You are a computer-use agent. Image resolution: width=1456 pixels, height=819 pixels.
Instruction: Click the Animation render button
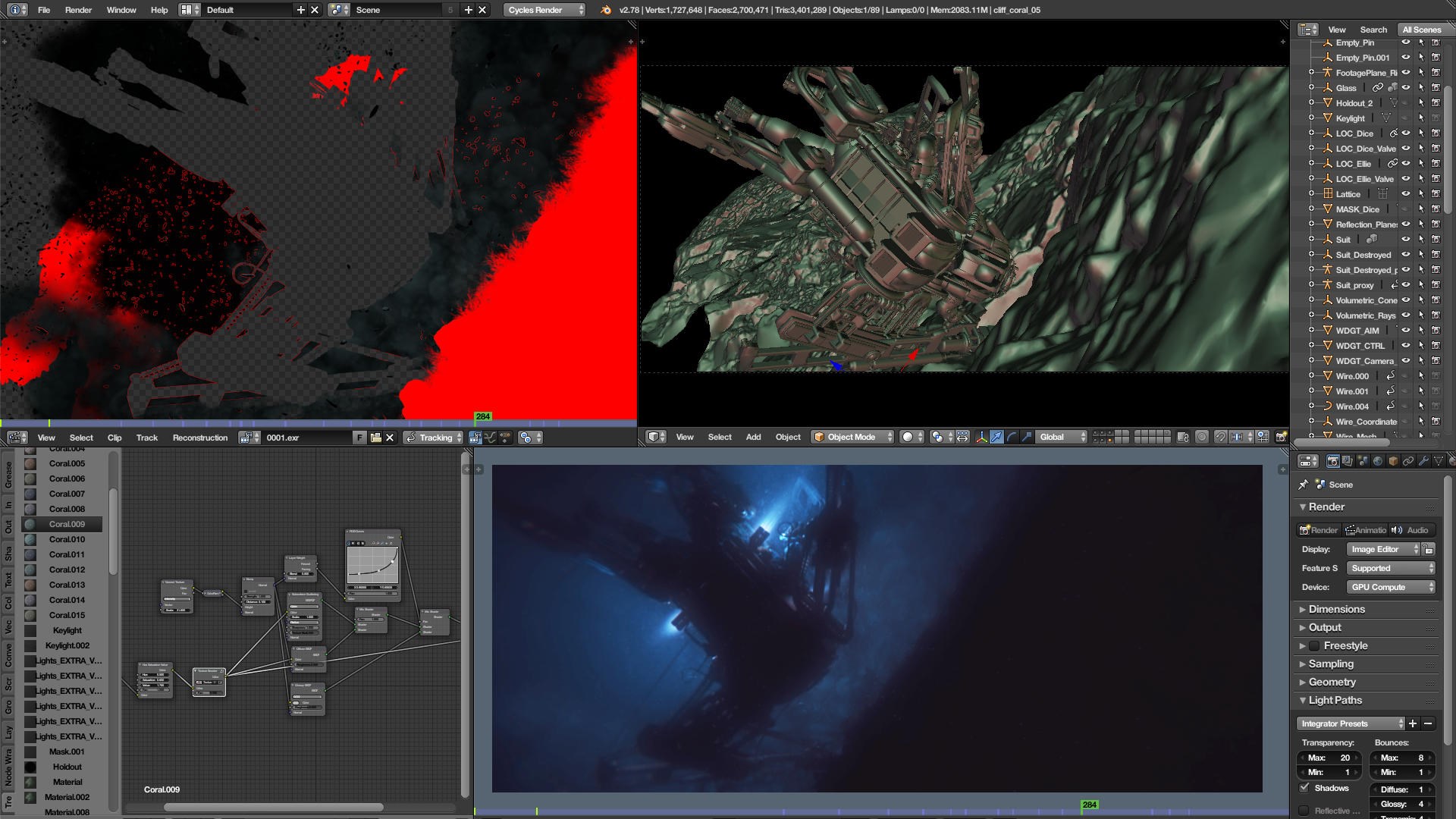(1365, 530)
